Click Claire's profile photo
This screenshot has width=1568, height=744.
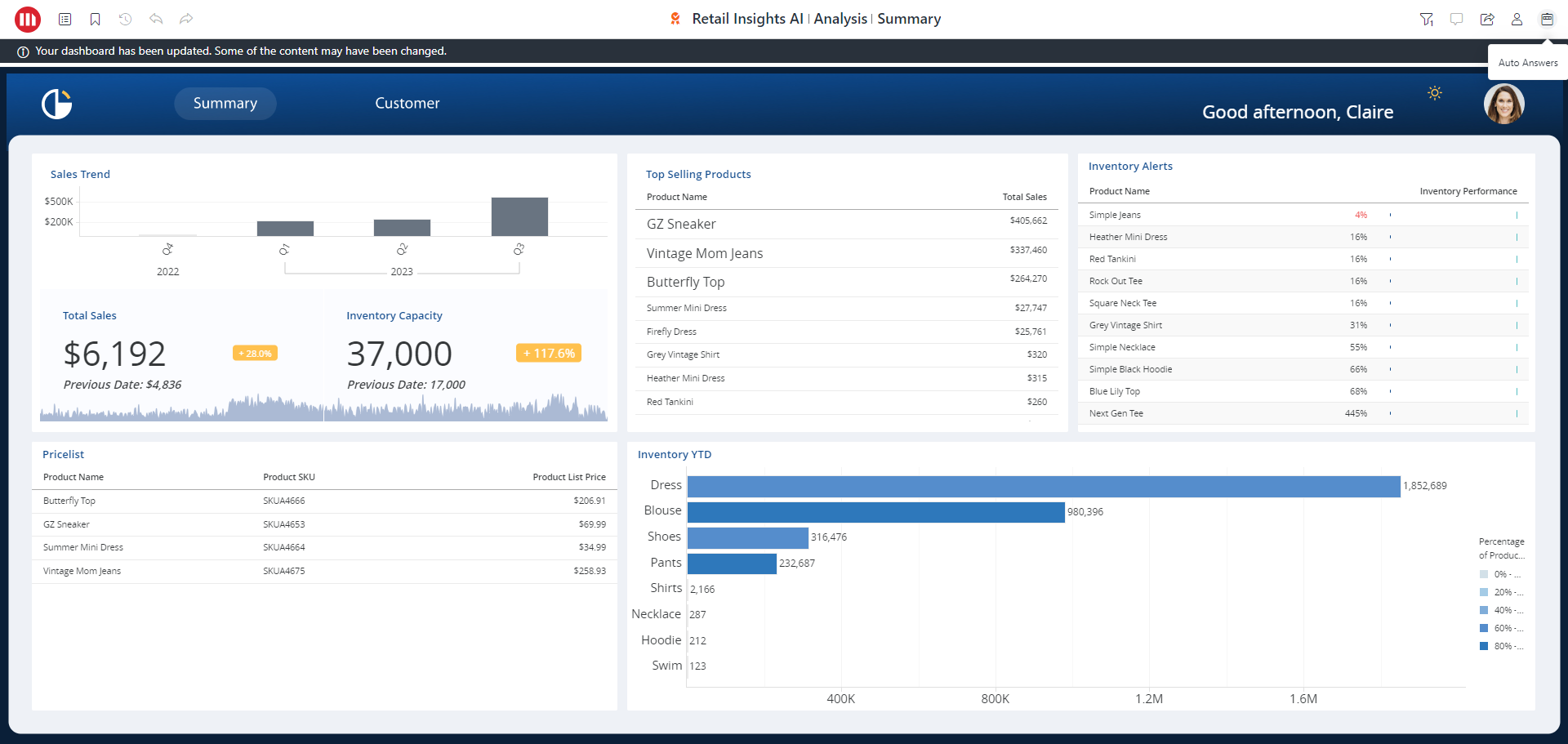[1503, 105]
